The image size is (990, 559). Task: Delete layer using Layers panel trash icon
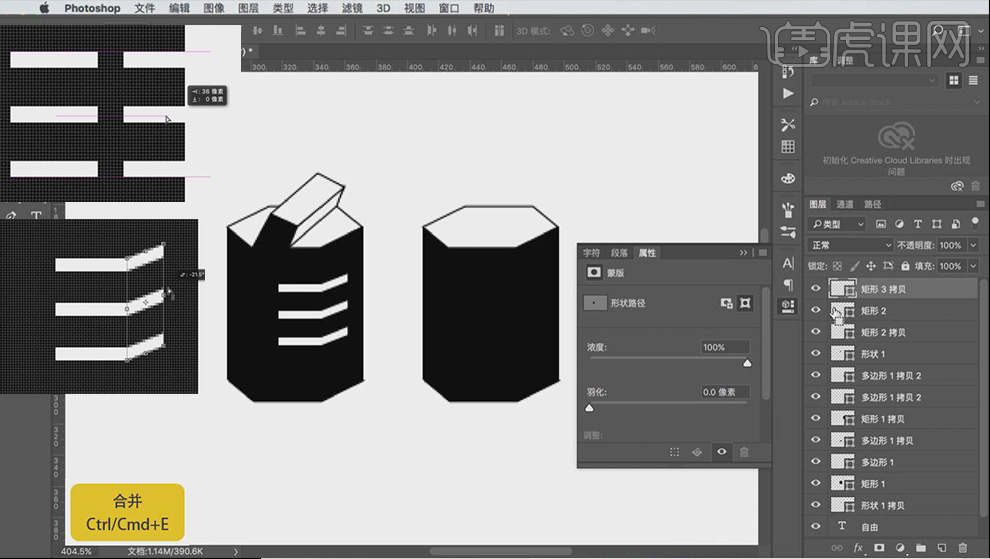[x=963, y=548]
